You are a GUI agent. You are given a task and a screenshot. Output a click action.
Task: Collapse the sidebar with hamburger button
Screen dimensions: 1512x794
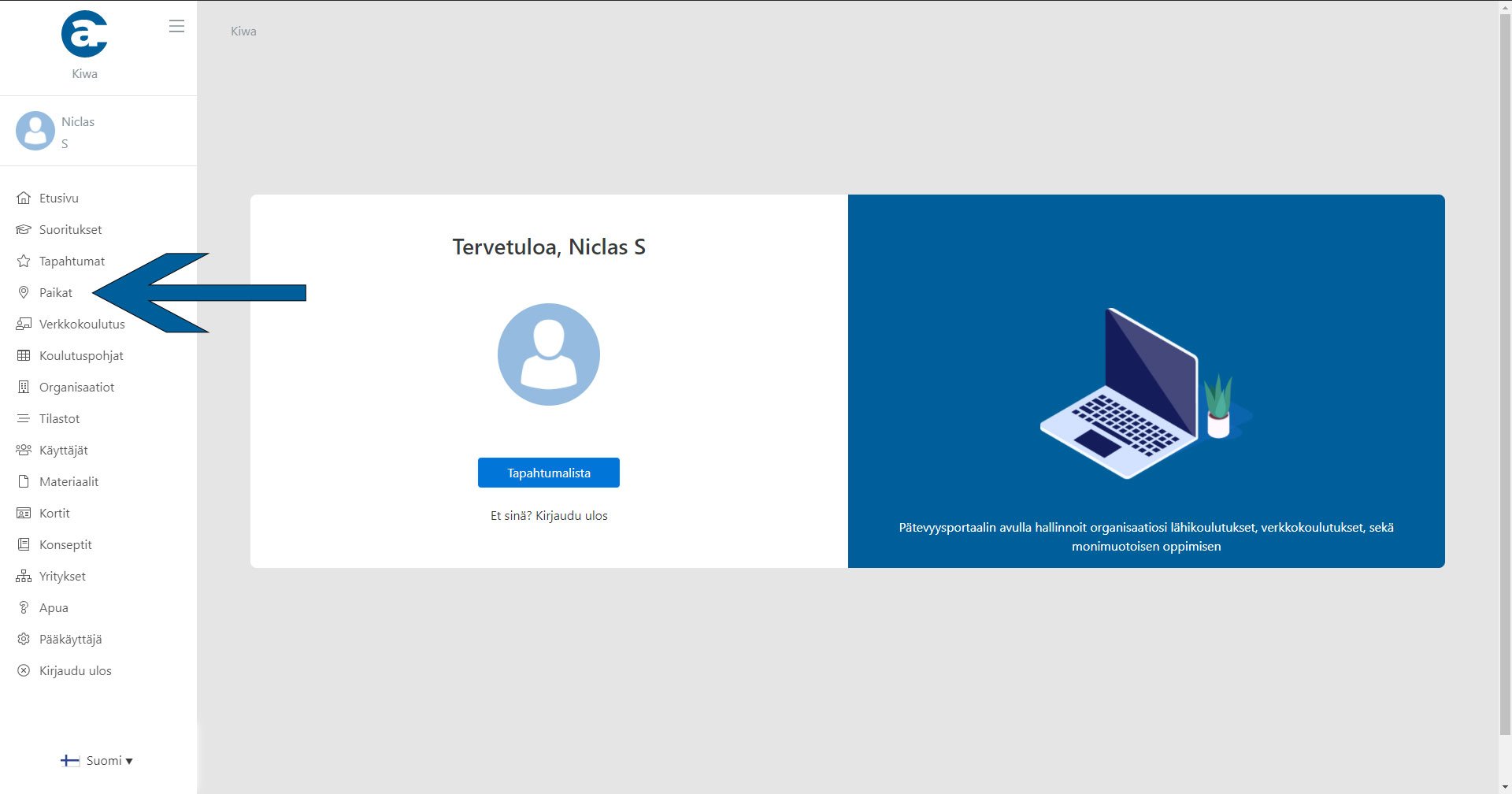click(176, 27)
